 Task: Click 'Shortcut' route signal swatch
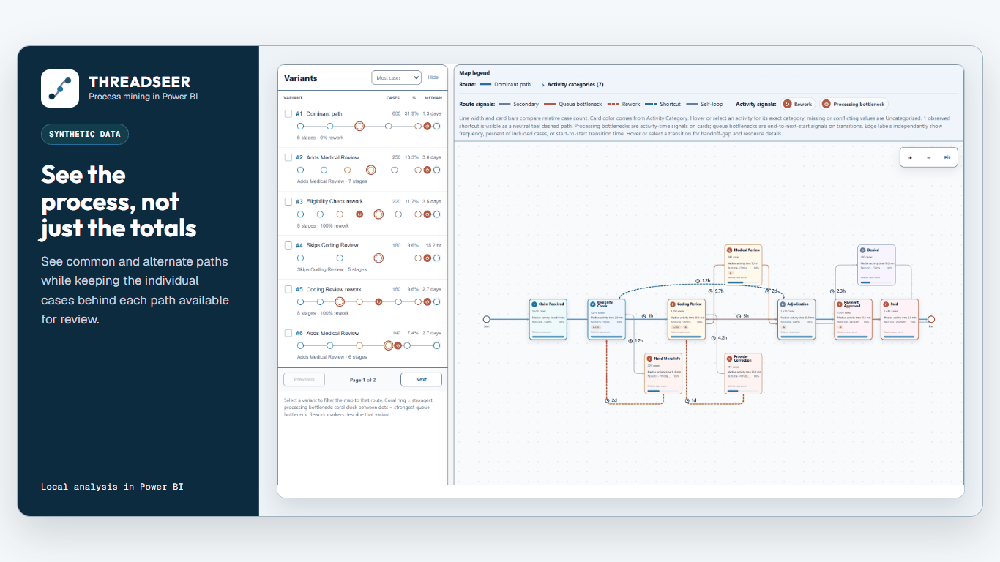point(651,104)
